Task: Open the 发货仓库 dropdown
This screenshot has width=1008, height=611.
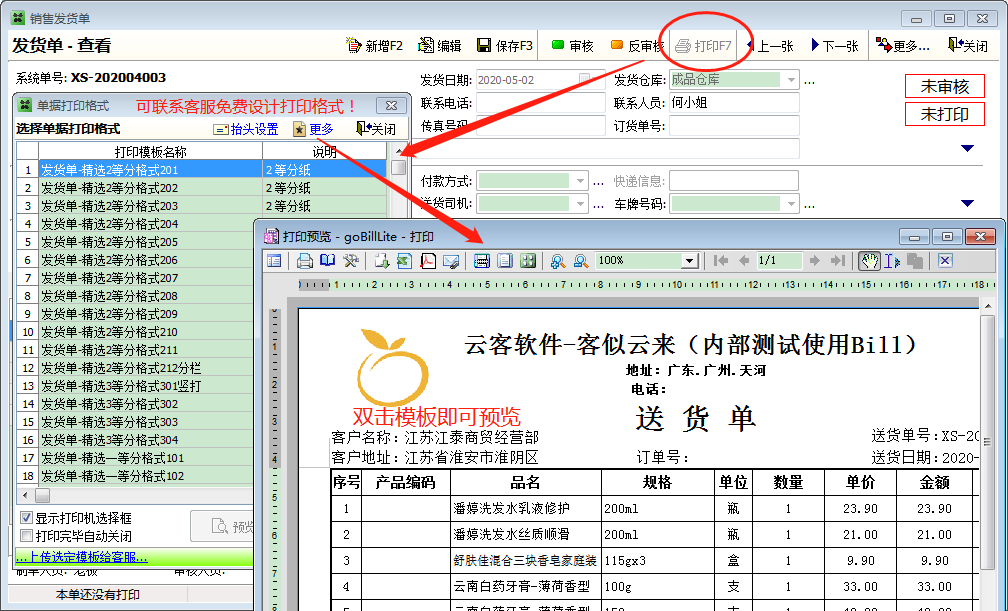Action: (x=791, y=80)
